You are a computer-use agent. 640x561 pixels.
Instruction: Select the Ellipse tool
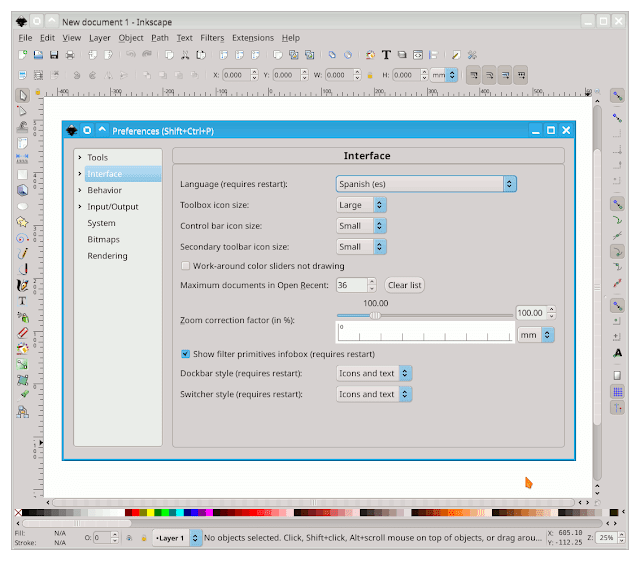pos(22,206)
